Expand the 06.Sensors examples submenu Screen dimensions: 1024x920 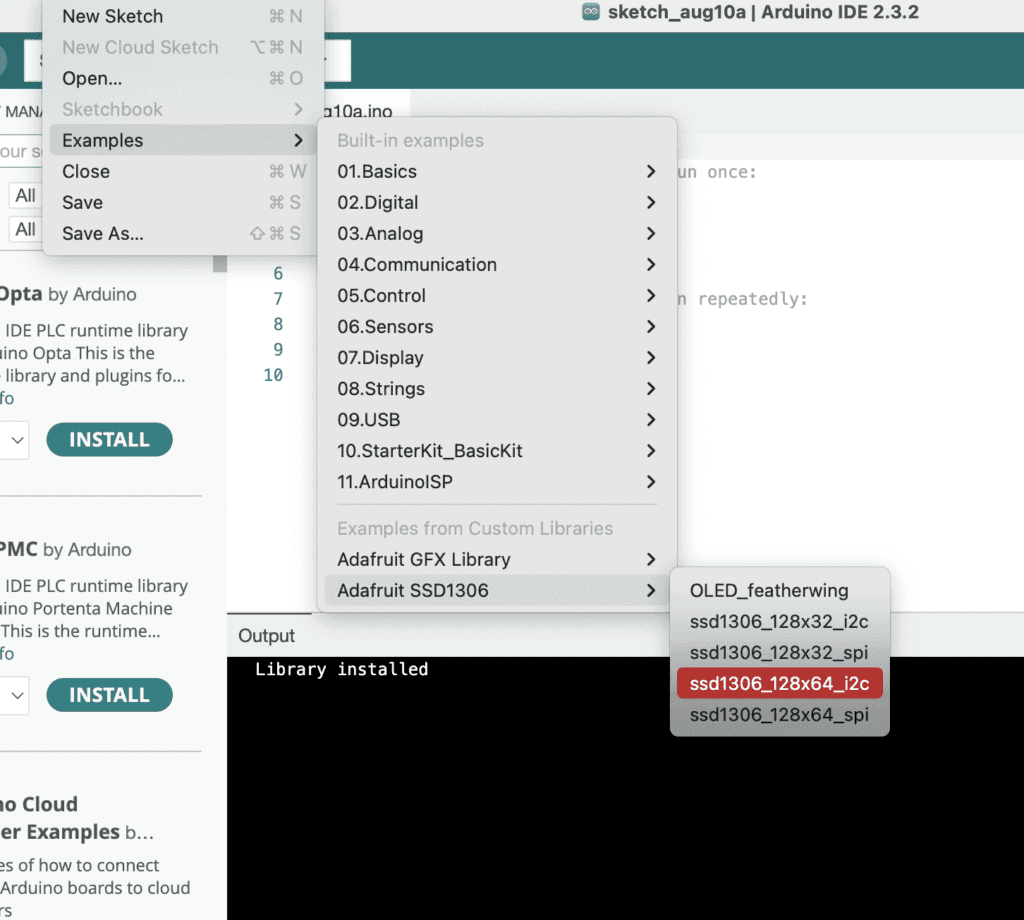pyautogui.click(x=497, y=326)
